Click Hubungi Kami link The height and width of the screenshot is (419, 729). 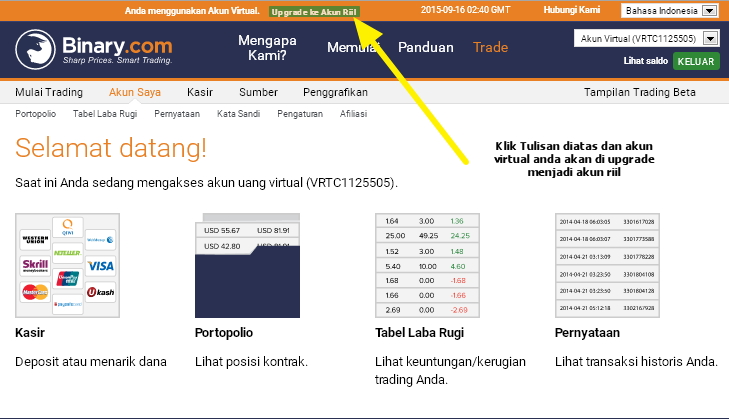(572, 10)
